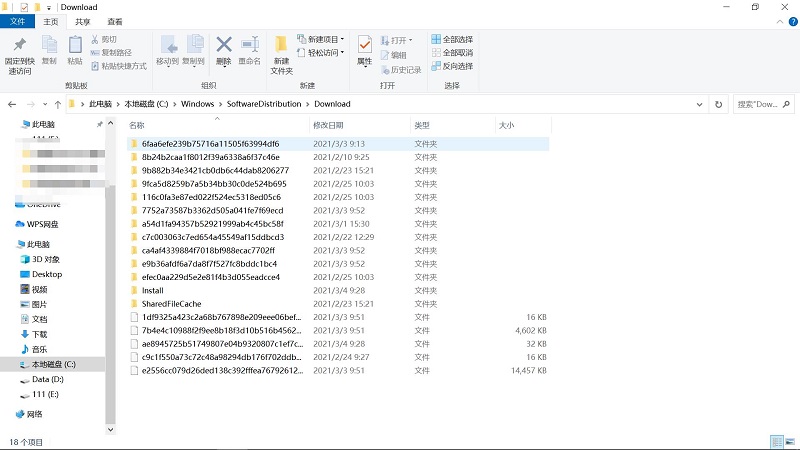Click 全部取消 to deselect everything
800x450 pixels.
point(452,52)
